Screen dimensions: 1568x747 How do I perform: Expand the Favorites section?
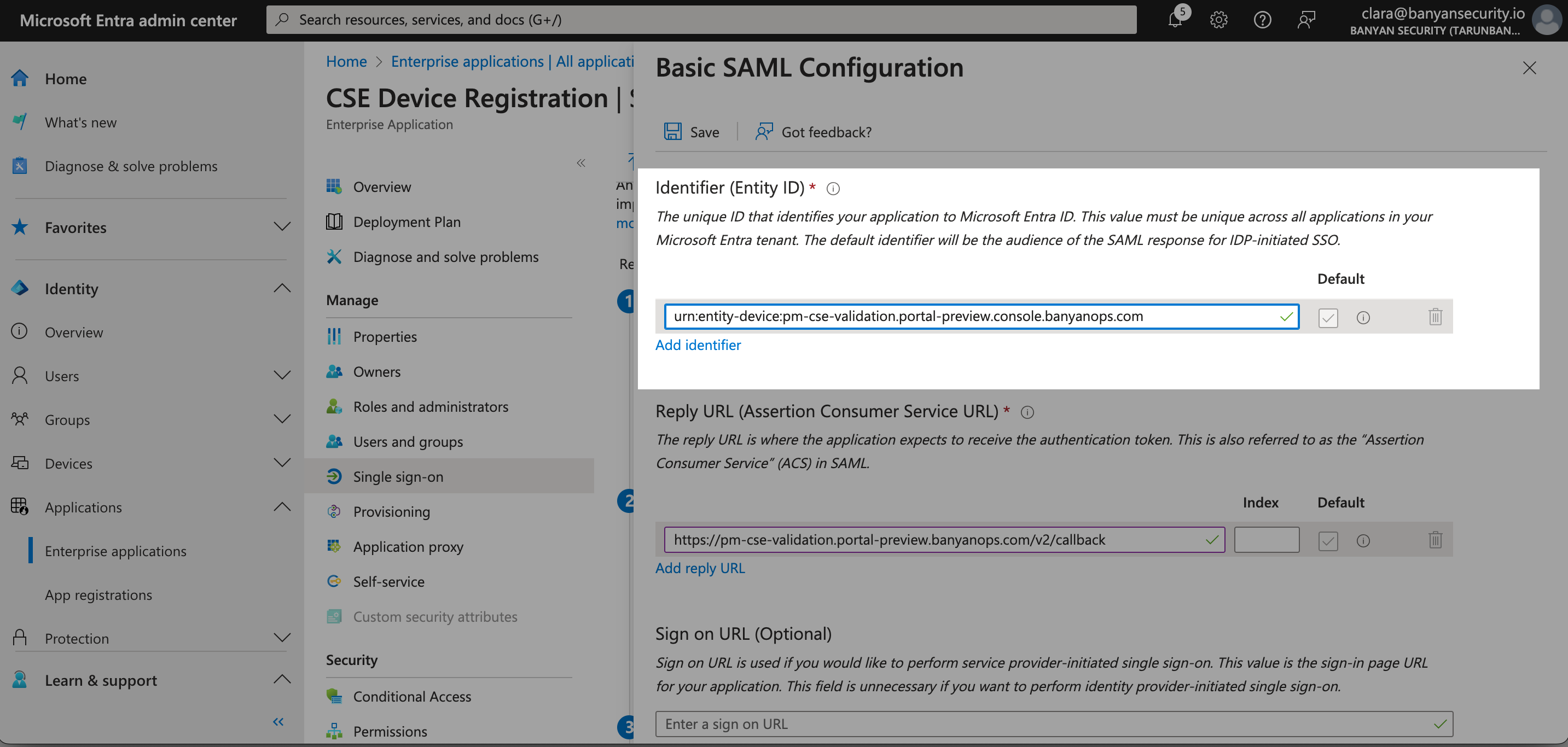(x=282, y=227)
